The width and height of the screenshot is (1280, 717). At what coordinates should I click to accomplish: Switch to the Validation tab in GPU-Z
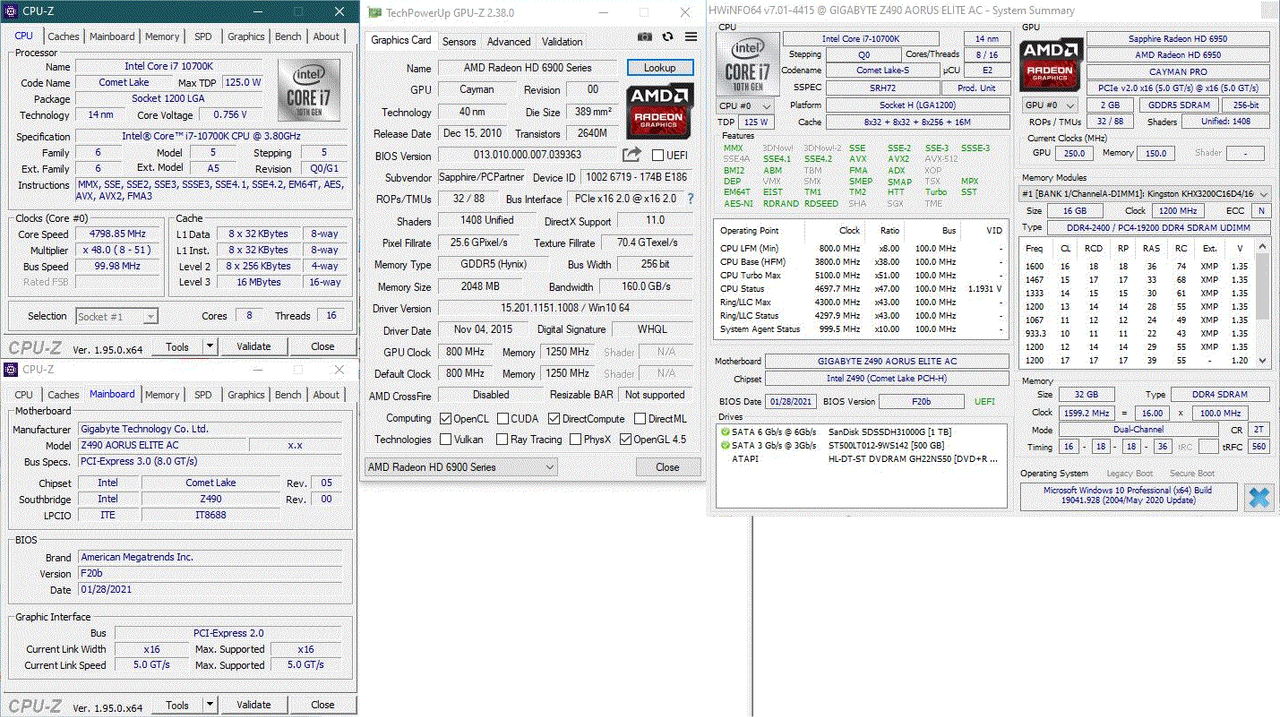(x=562, y=42)
